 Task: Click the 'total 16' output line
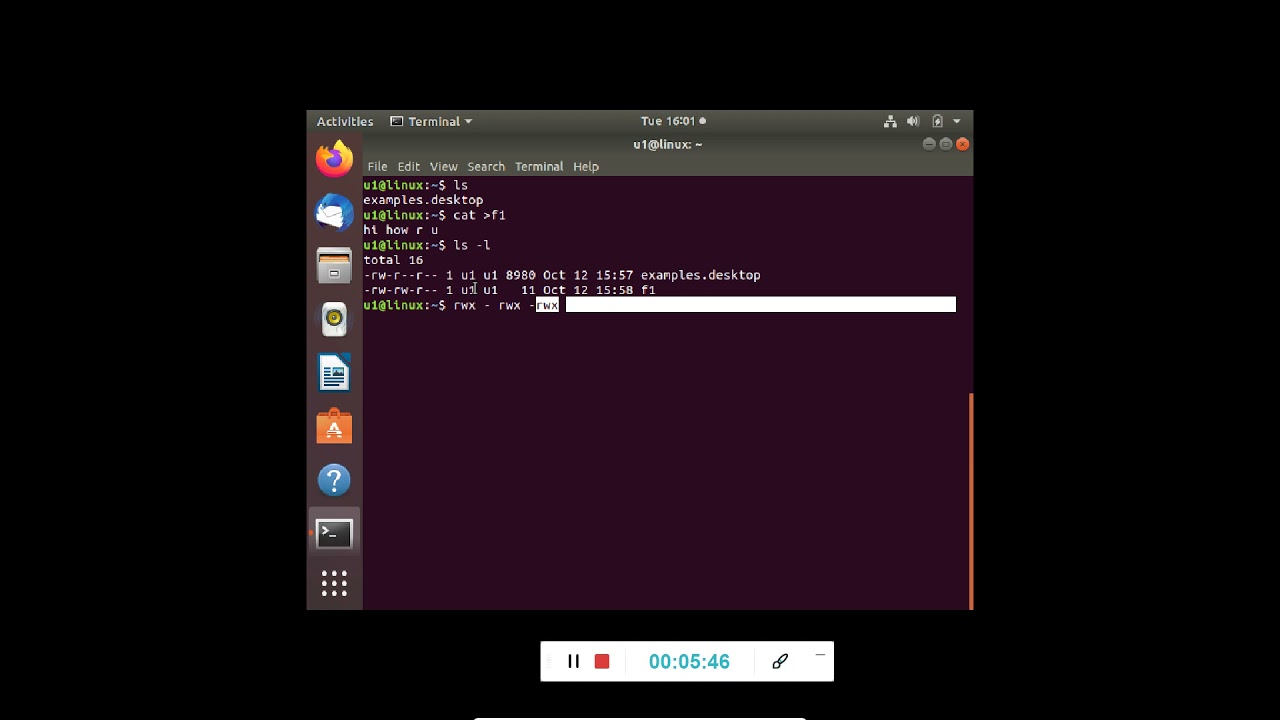[x=393, y=260]
